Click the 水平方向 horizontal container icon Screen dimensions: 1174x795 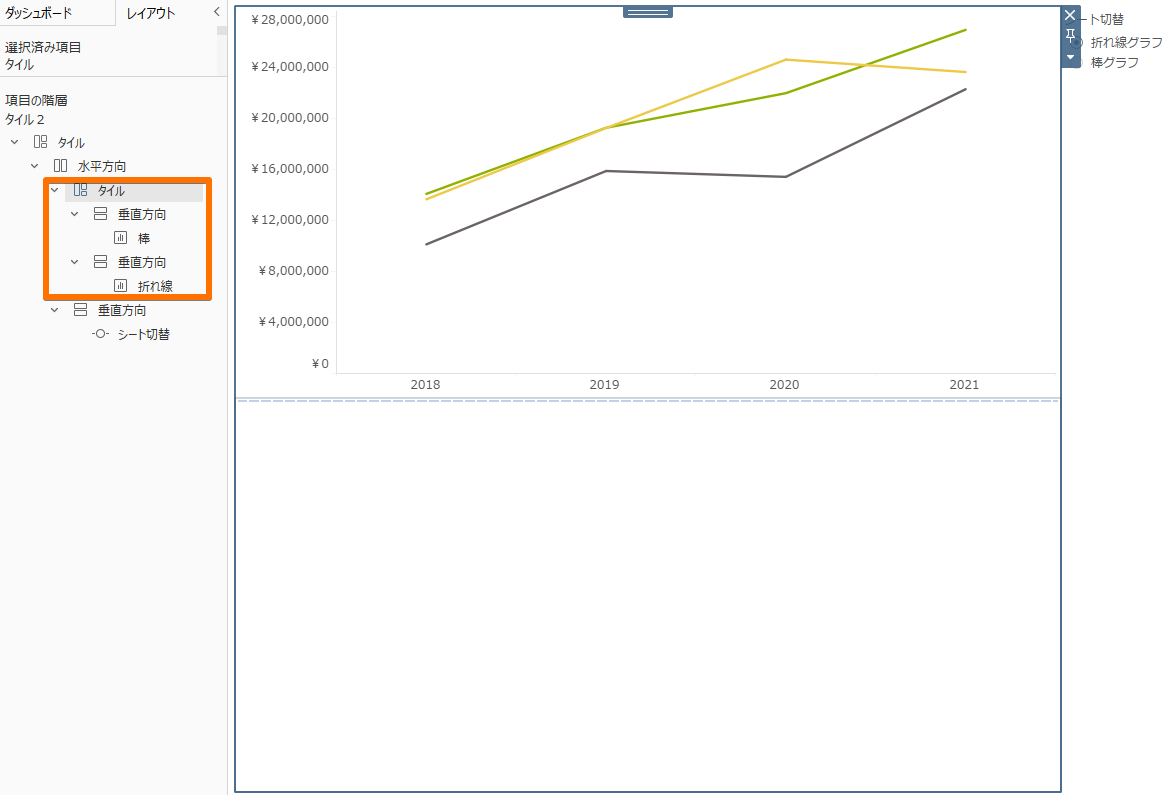tap(61, 165)
